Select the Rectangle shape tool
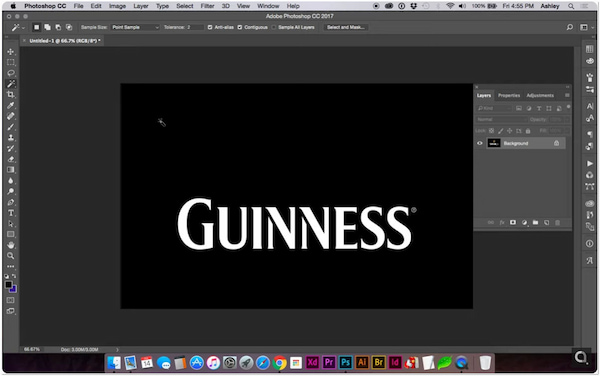The width and height of the screenshot is (600, 376). 11,234
